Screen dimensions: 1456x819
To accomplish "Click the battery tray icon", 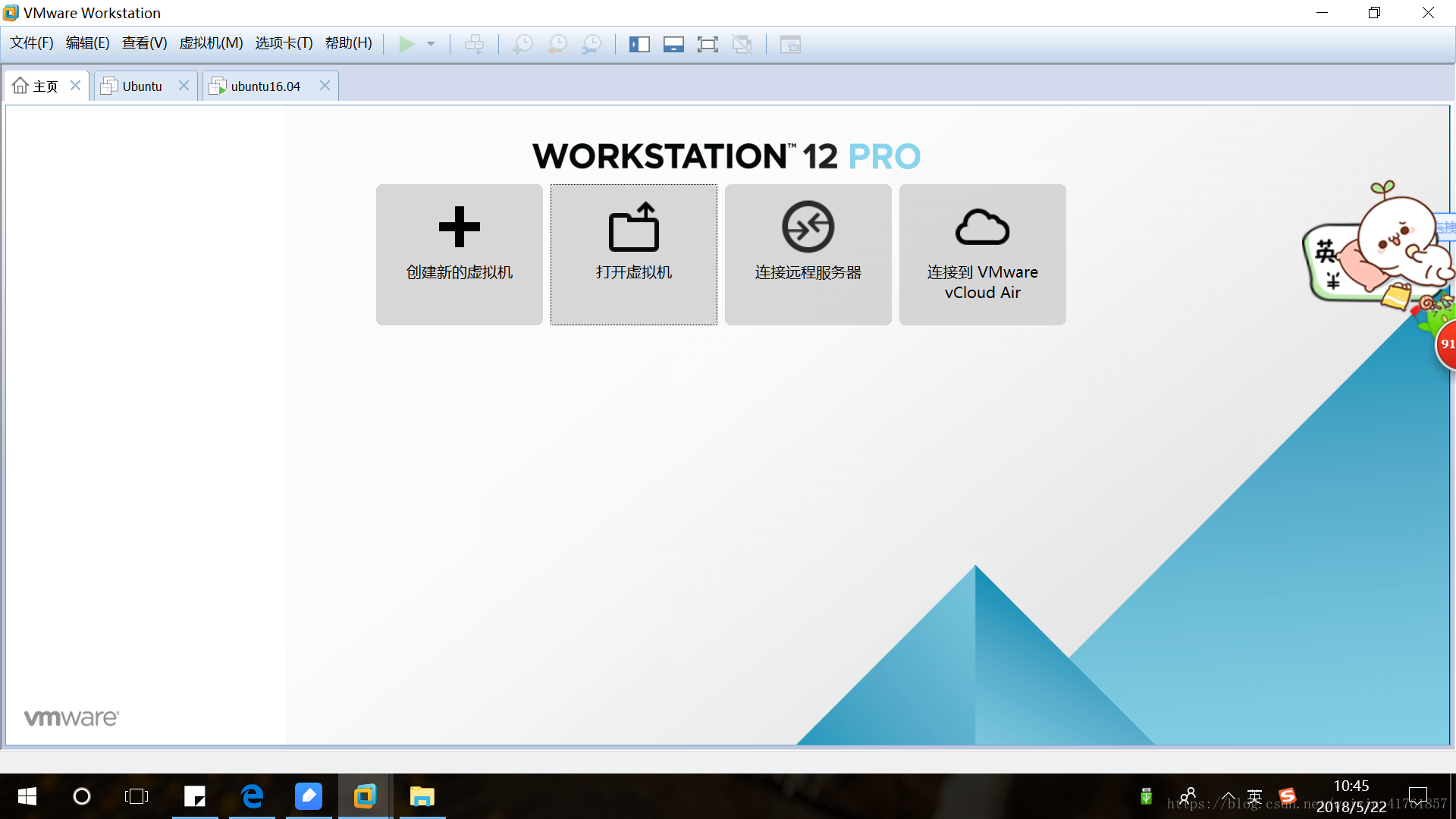I will point(1147,796).
